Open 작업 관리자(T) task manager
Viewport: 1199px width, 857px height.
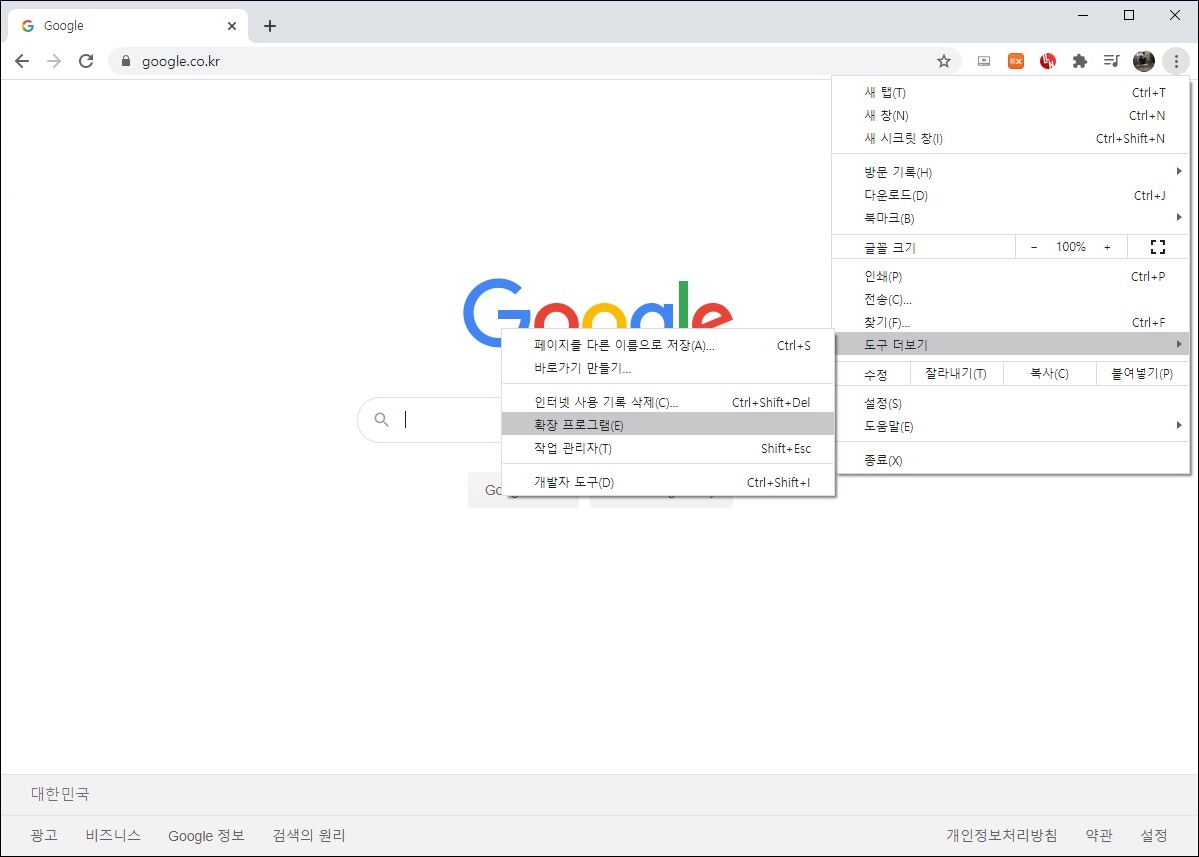668,448
